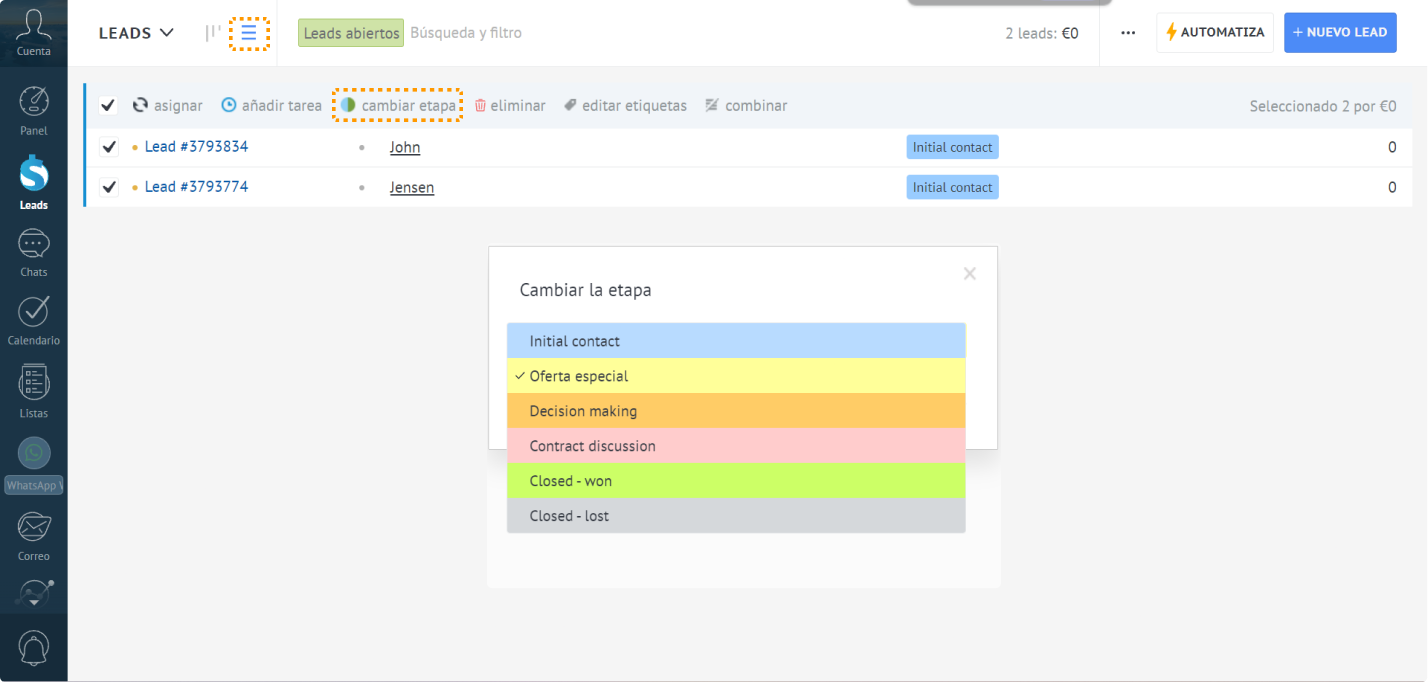
Task: Choose Decision making stage option
Action: 736,411
